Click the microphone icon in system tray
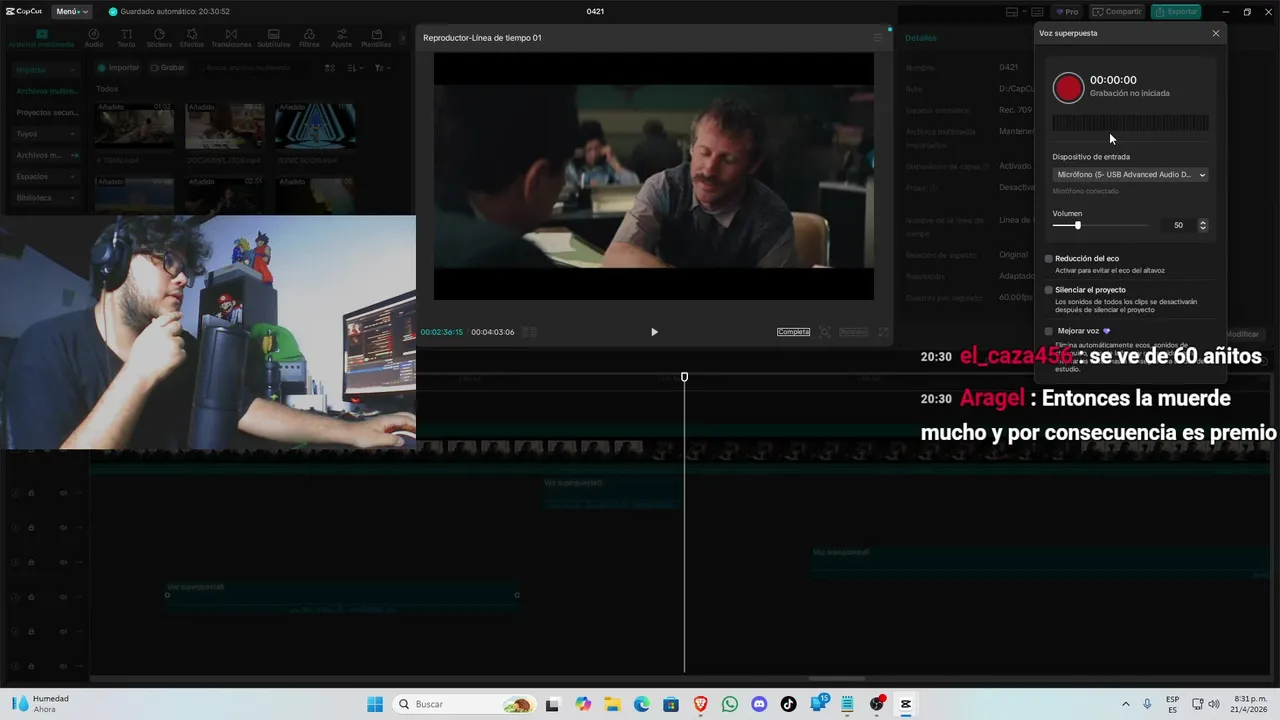This screenshot has width=1280, height=720. point(1147,704)
